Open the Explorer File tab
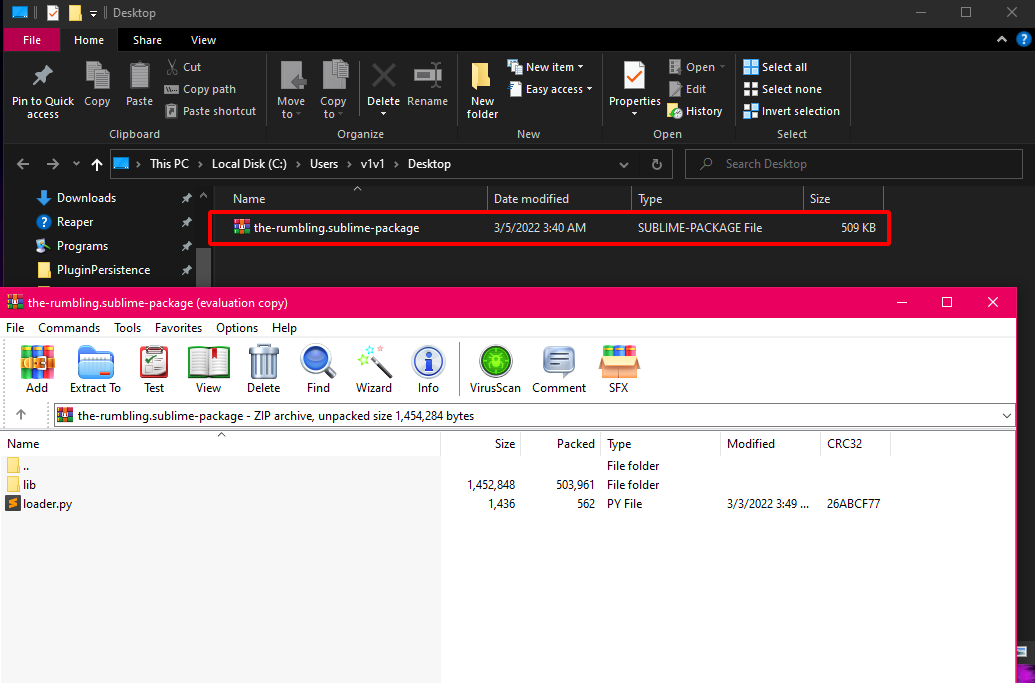This screenshot has height=683, width=1035. [32, 40]
